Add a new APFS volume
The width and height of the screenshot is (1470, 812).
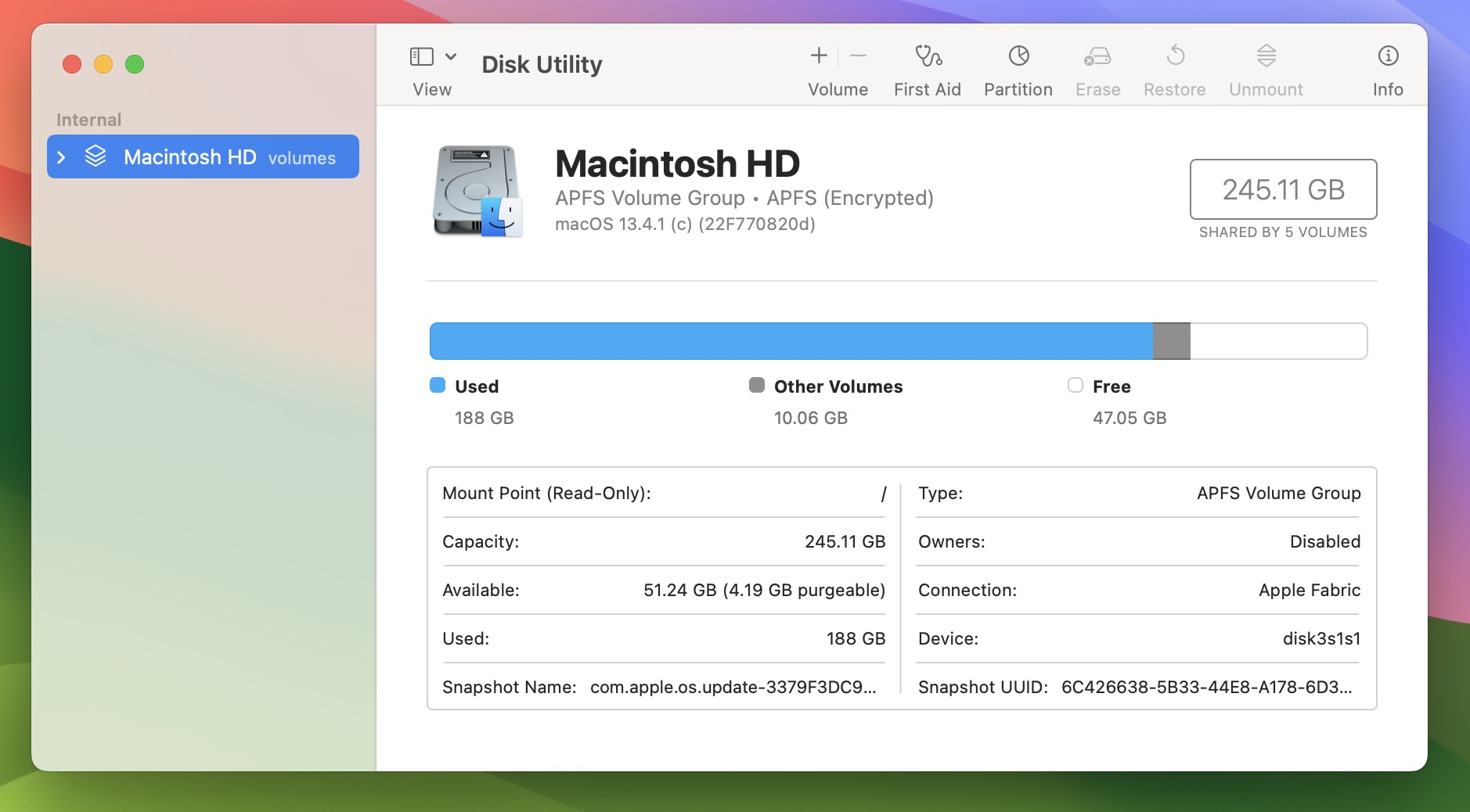pyautogui.click(x=817, y=55)
